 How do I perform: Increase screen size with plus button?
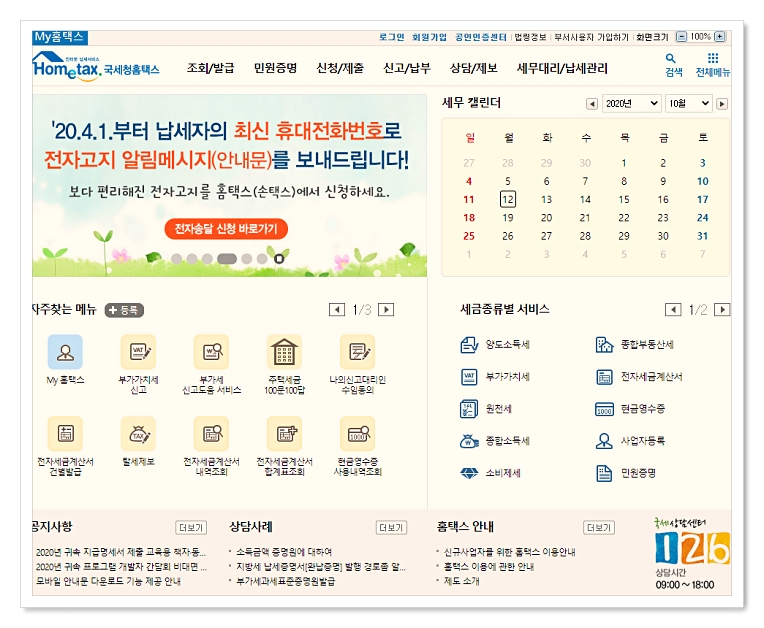tap(720, 37)
